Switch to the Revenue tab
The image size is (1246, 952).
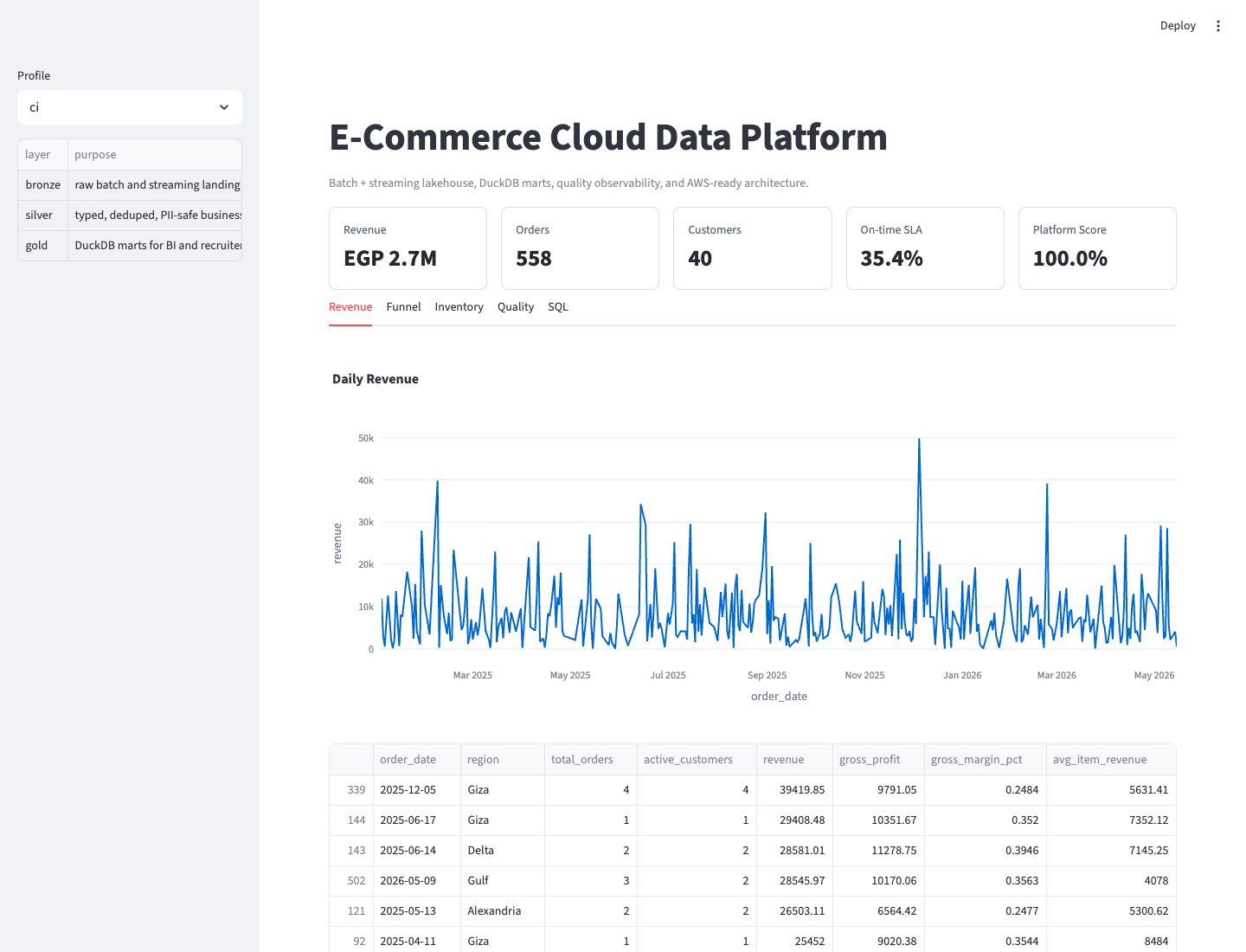coord(350,307)
